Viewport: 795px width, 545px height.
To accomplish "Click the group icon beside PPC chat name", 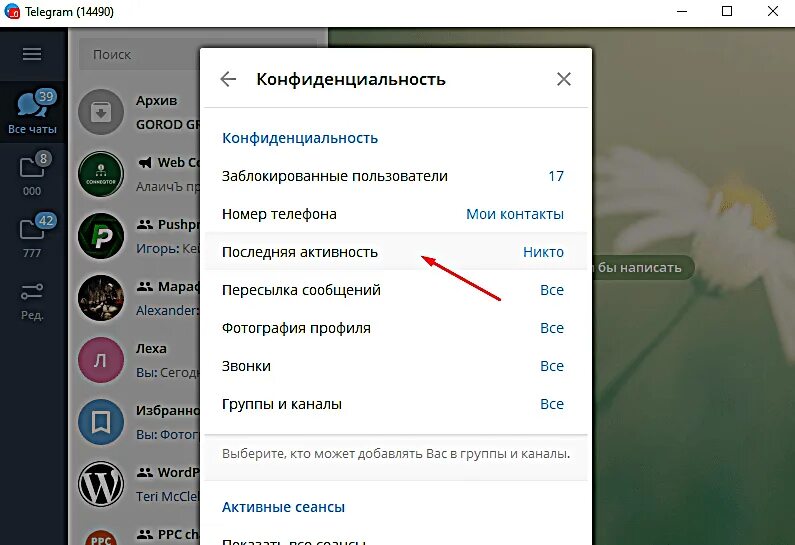I will 145,534.
